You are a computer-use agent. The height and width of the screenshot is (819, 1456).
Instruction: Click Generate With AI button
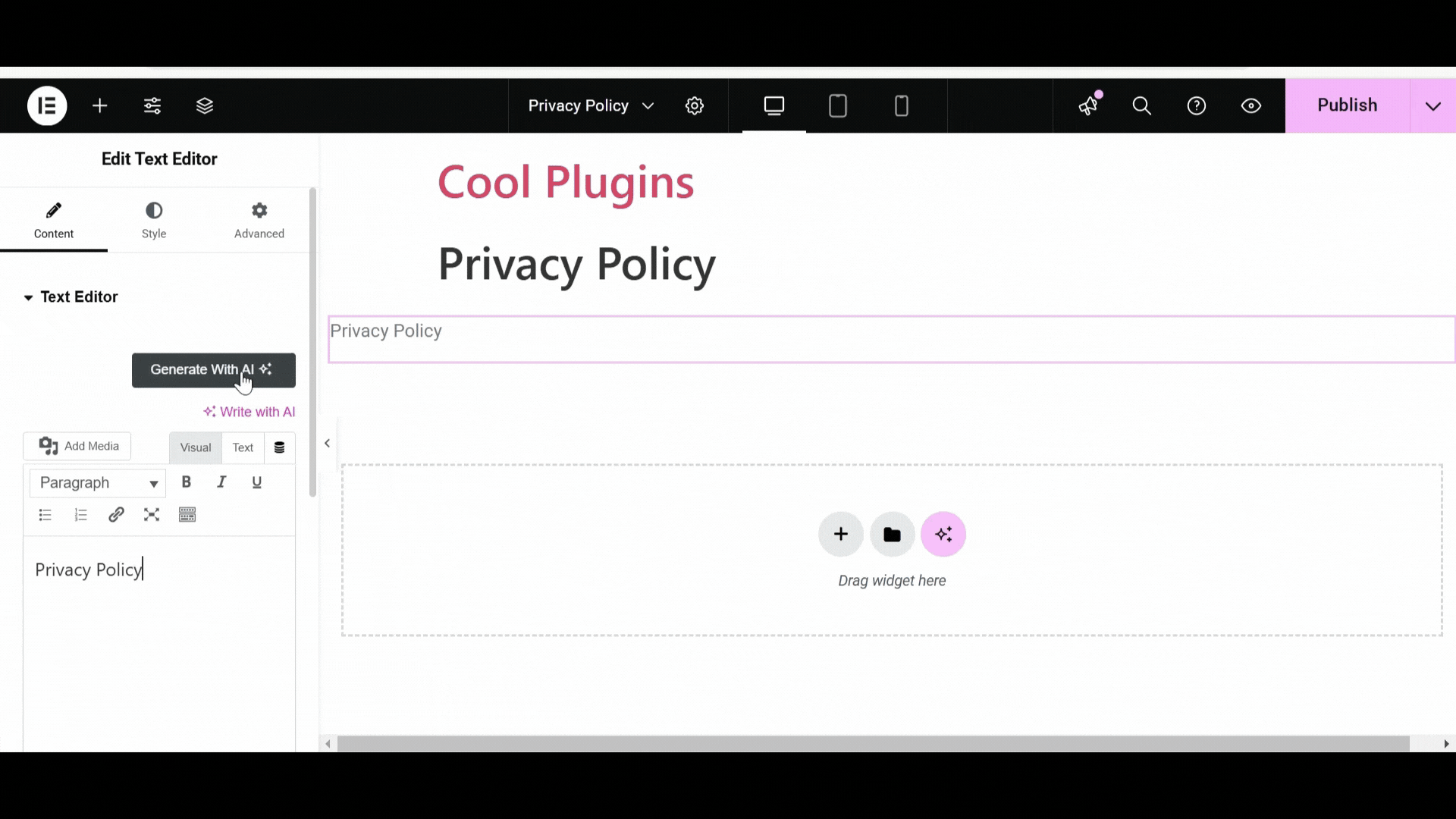coord(214,370)
